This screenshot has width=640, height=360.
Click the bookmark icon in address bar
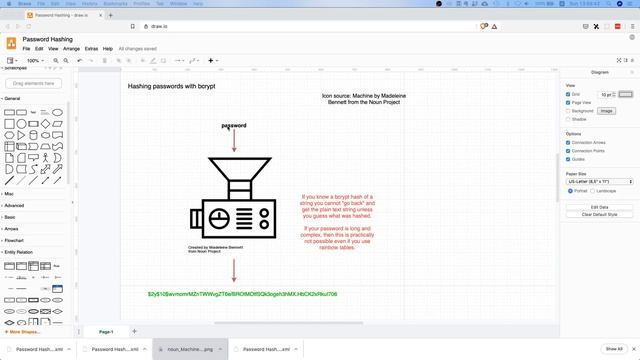[133, 26]
